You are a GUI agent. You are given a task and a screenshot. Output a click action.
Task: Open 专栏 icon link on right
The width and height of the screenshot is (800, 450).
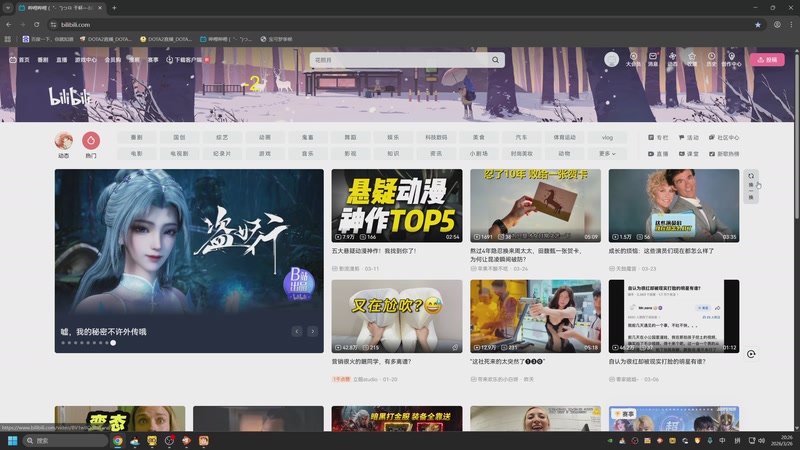(x=658, y=138)
